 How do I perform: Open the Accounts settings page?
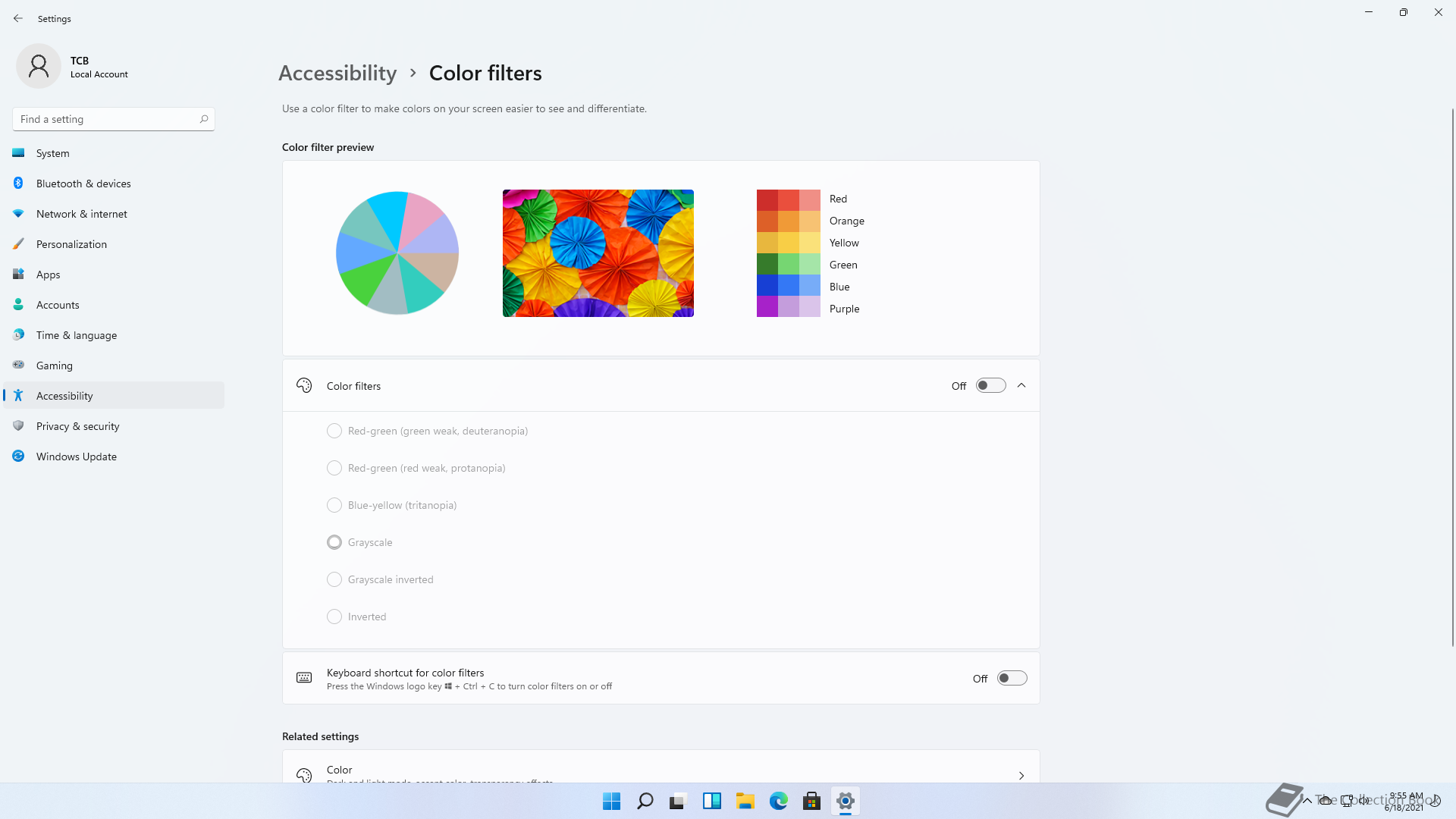pos(114,305)
